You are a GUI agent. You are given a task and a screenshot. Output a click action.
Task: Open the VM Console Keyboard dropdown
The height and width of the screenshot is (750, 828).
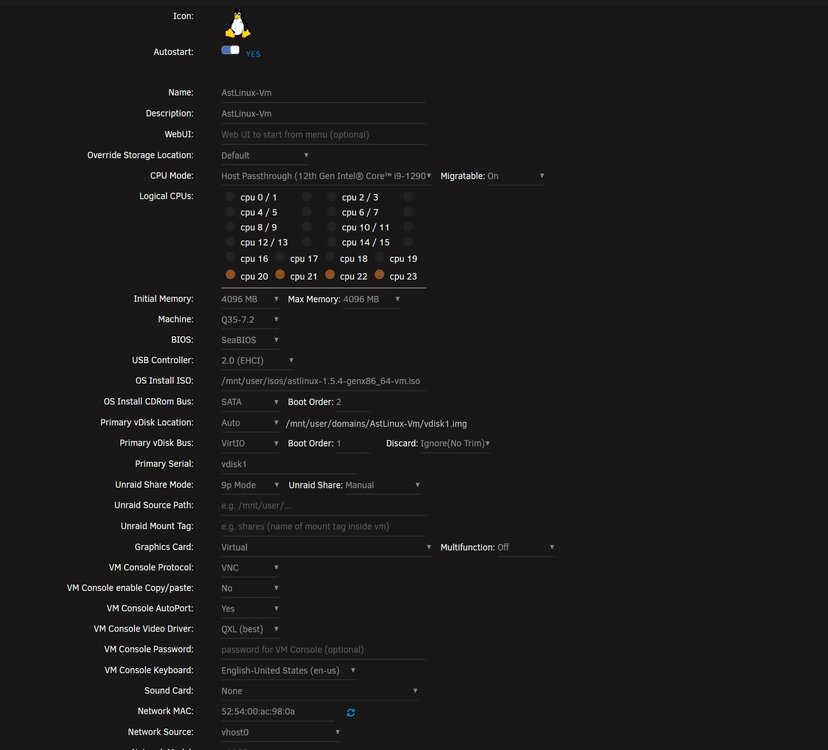point(288,671)
